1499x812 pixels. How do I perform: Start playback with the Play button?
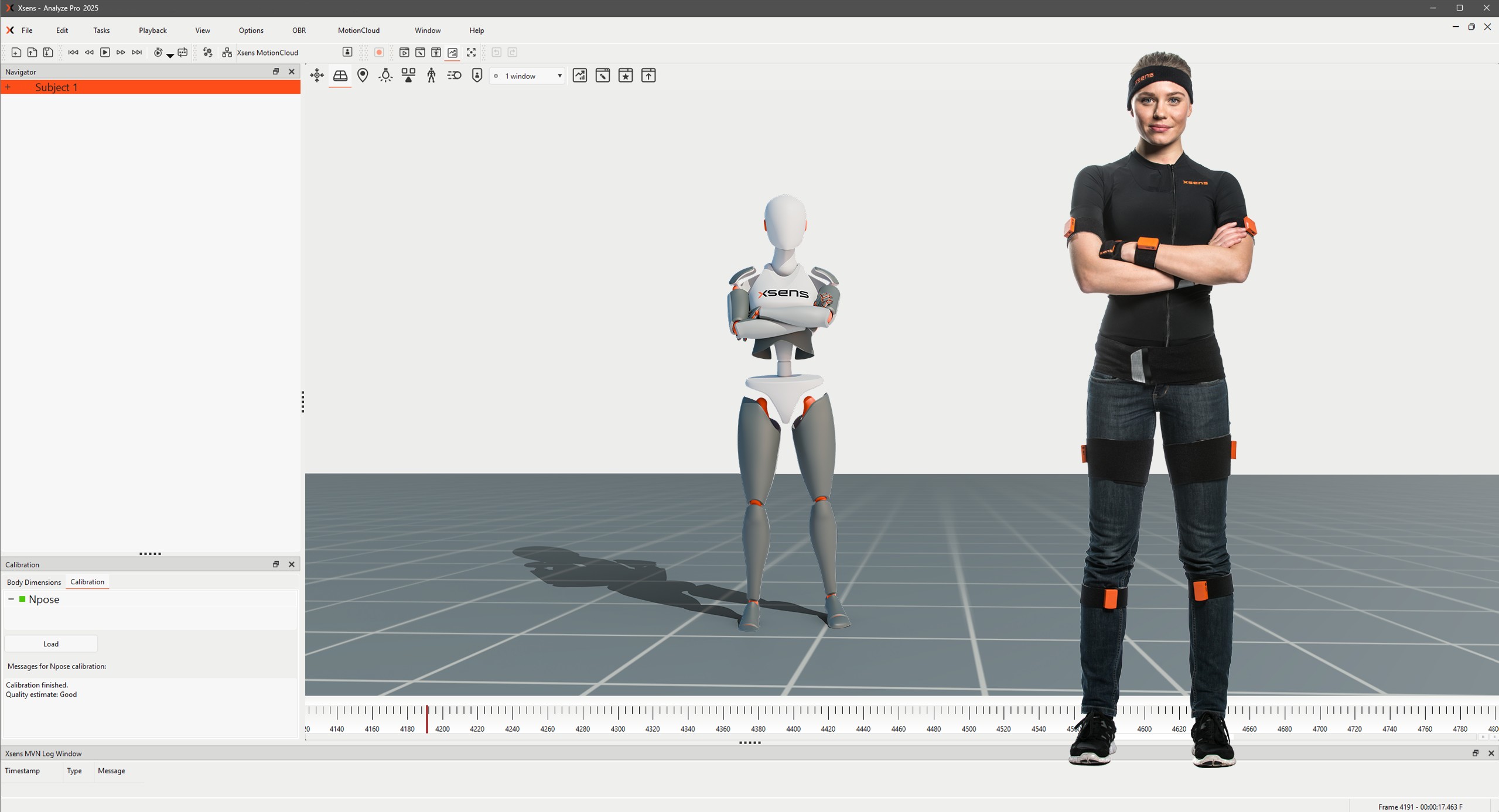[105, 53]
